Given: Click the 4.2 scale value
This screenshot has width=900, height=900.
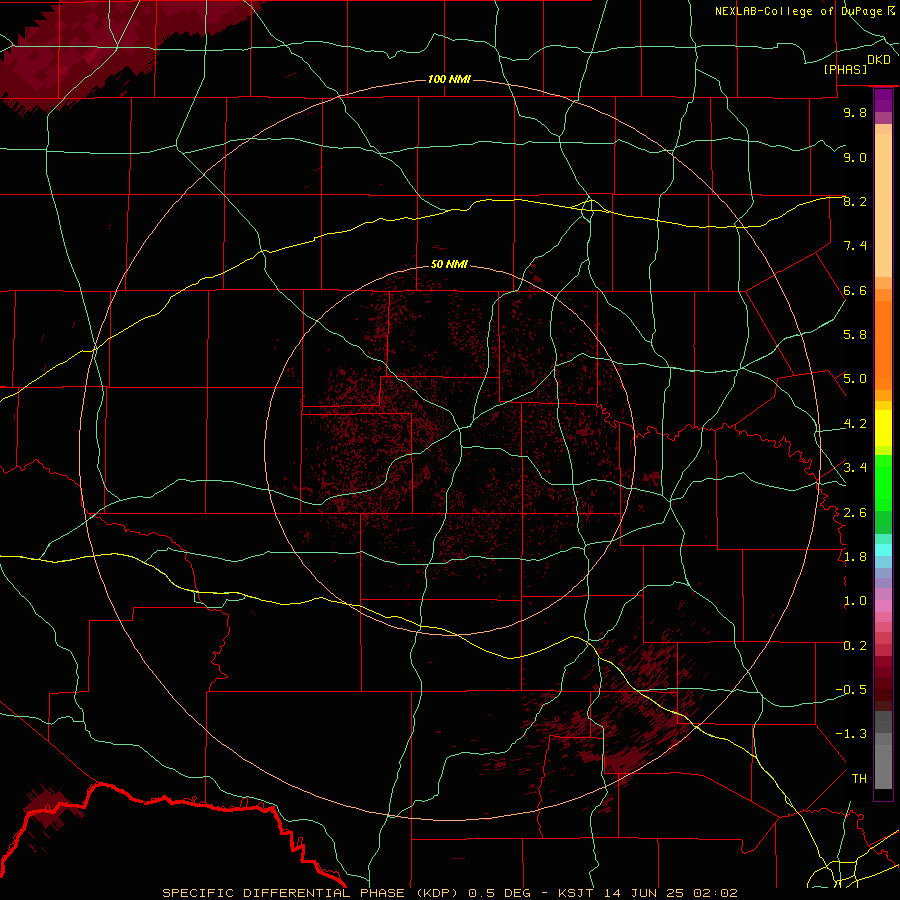Looking at the screenshot, I should [x=855, y=424].
